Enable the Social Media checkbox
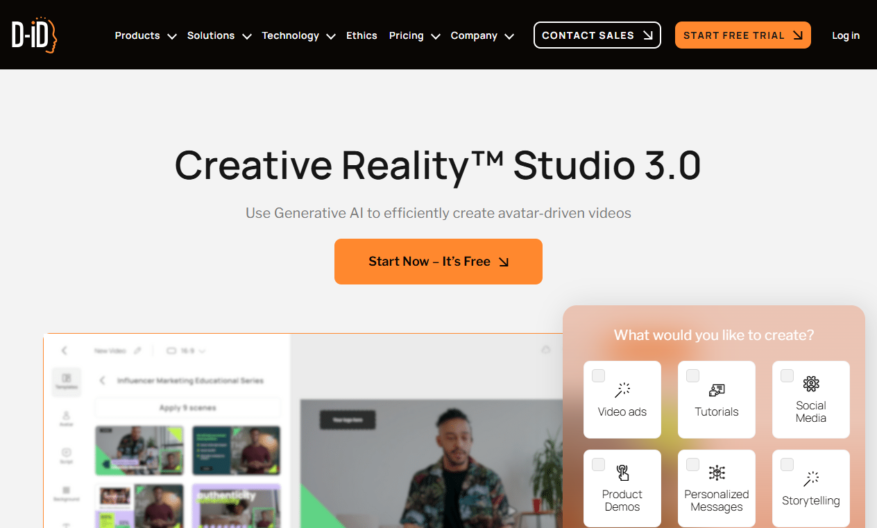The height and width of the screenshot is (528, 877). tap(787, 375)
